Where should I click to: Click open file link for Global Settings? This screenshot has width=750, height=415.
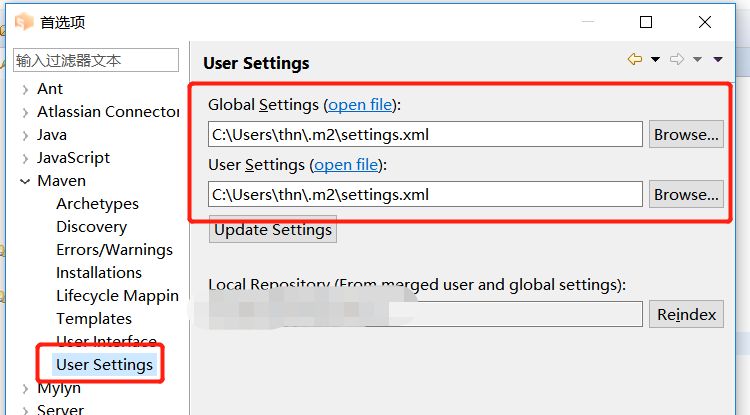[360, 105]
